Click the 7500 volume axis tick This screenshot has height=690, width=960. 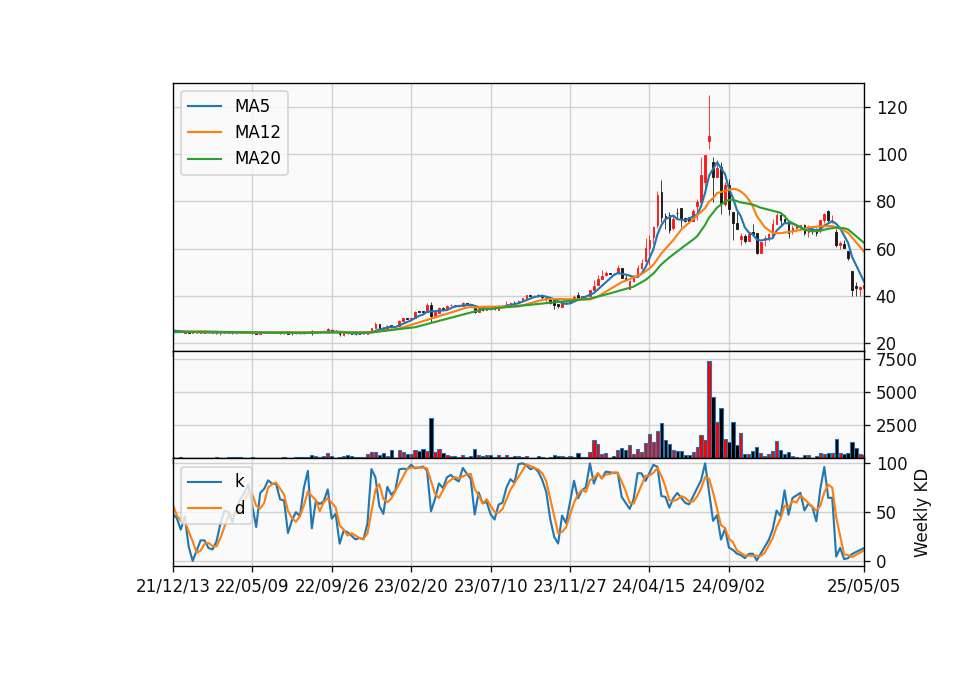(897, 360)
